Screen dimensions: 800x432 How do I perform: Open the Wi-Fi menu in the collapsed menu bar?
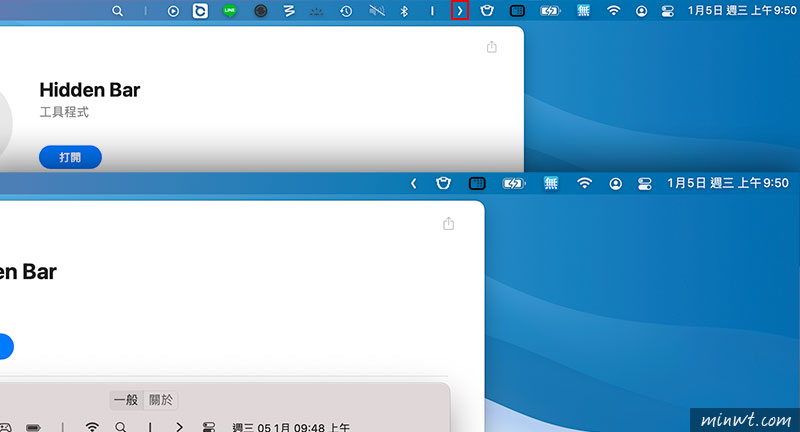point(584,183)
